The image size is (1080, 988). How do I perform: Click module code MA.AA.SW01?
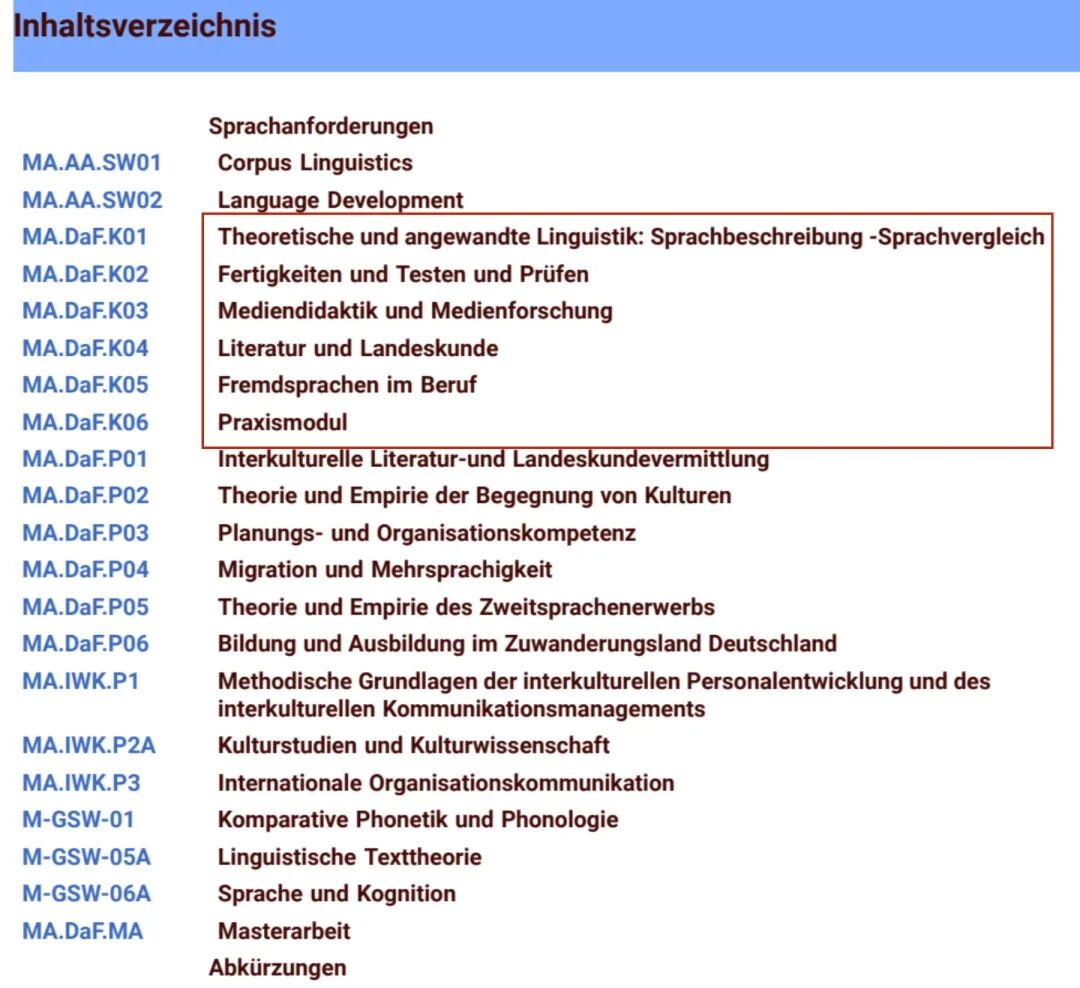tap(91, 163)
